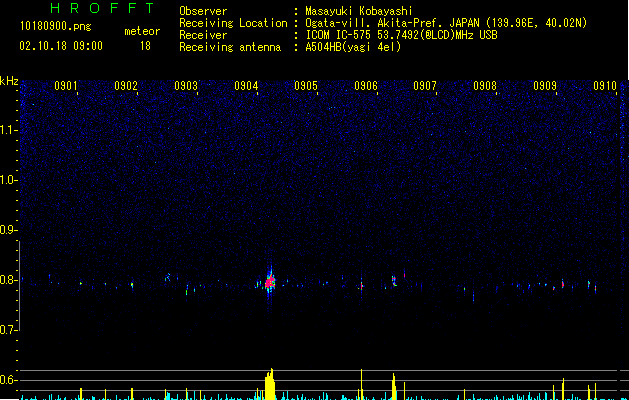Click the 1.1 frequency axis label
The width and height of the screenshot is (629, 400).
(x=8, y=130)
